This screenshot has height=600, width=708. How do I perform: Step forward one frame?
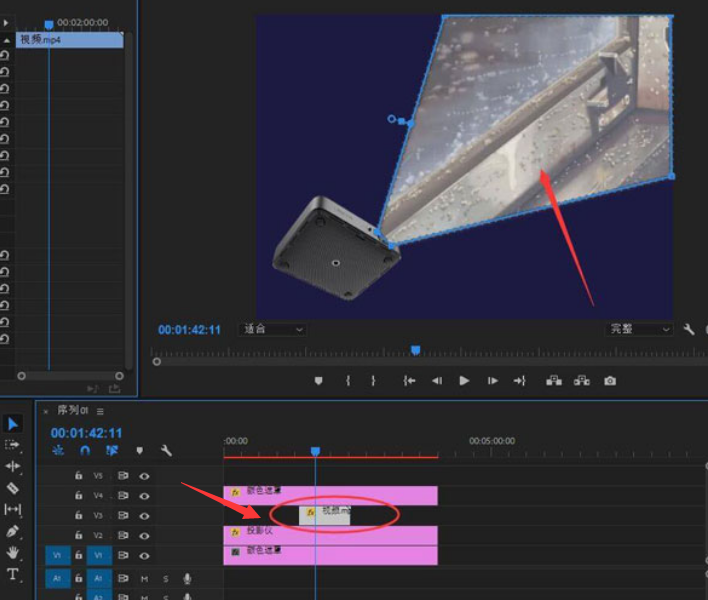tap(492, 381)
